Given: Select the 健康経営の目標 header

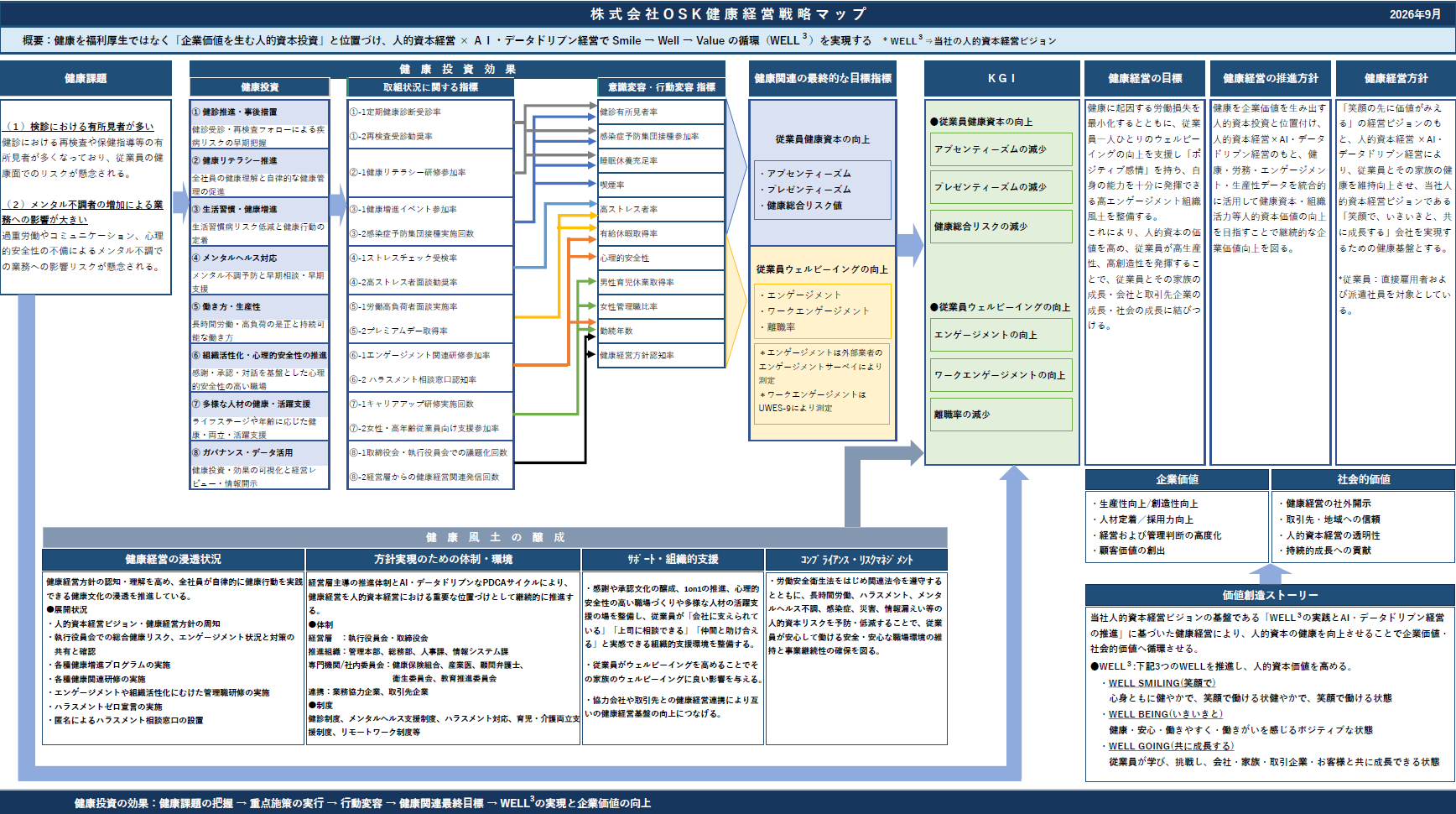Looking at the screenshot, I should point(1145,78).
